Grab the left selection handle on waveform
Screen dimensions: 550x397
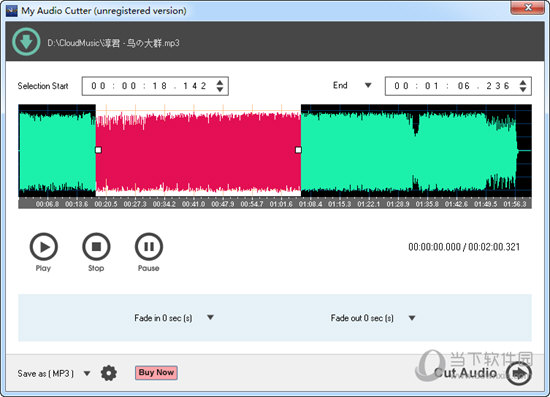coord(99,150)
